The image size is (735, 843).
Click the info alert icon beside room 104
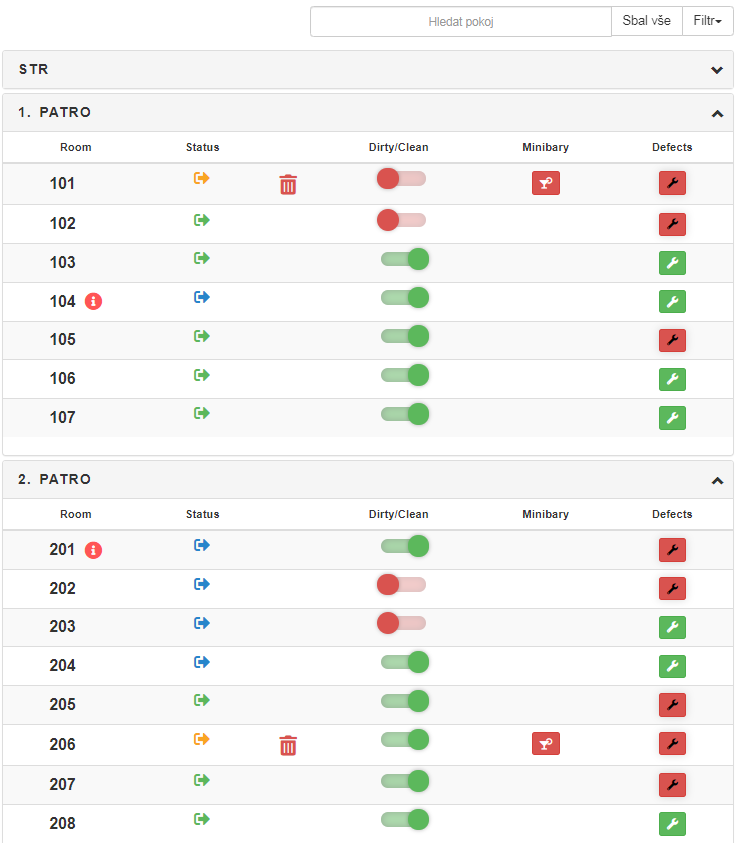click(x=94, y=301)
